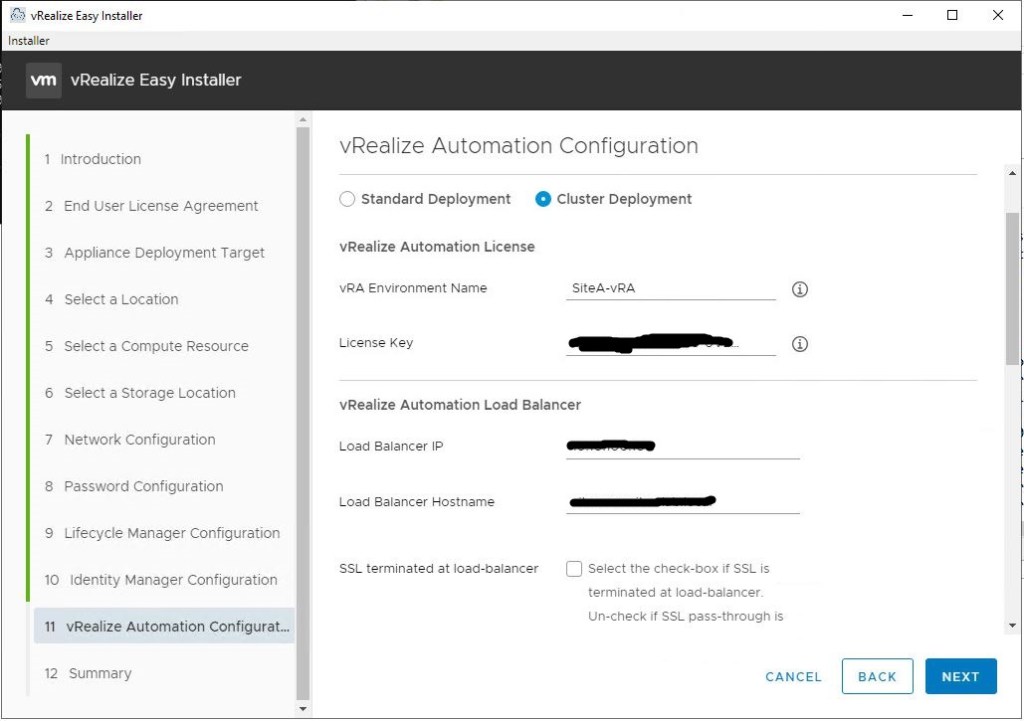This screenshot has height=721, width=1024.
Task: Open the Password Configuration step
Action: pyautogui.click(x=143, y=487)
